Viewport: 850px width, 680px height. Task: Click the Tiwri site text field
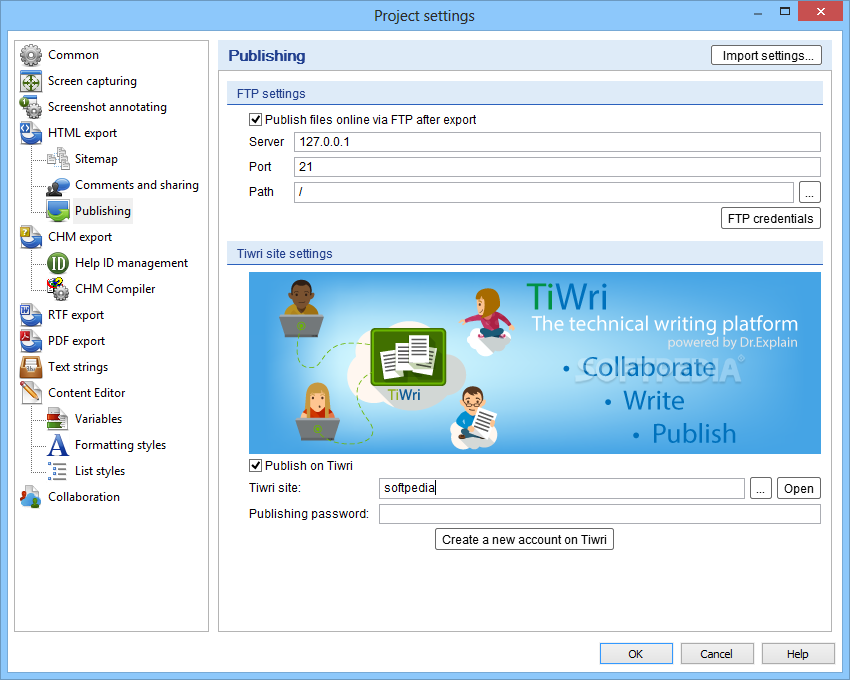point(562,488)
